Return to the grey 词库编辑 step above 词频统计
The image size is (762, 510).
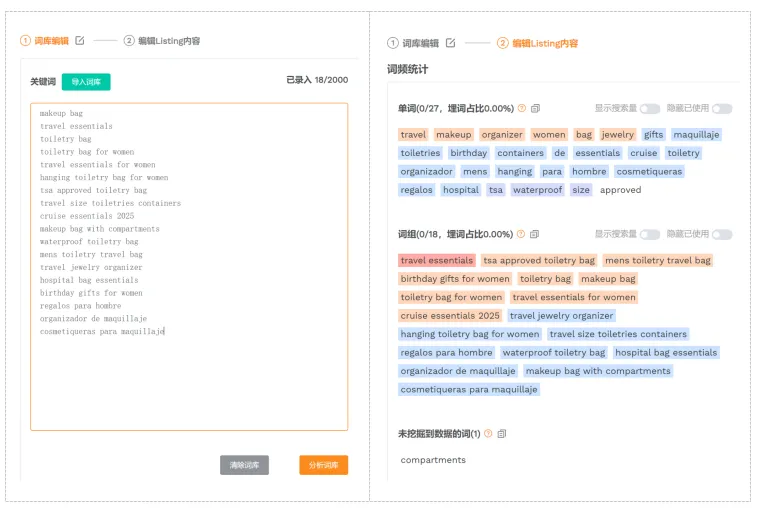[x=414, y=43]
